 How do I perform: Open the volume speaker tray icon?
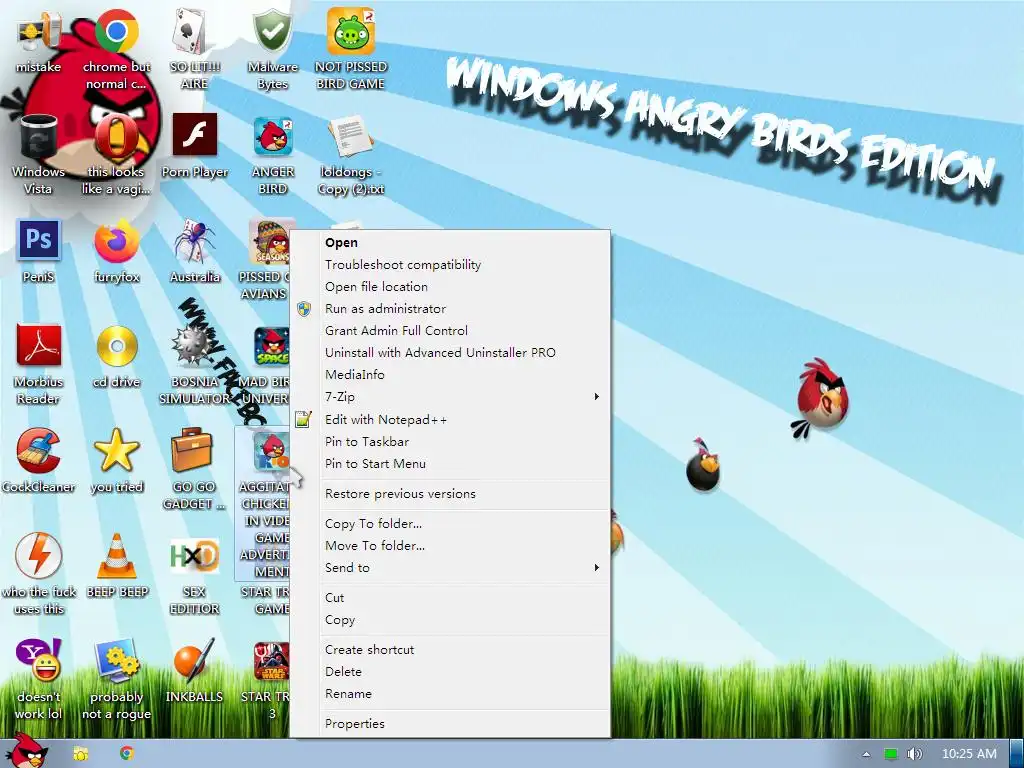tap(914, 754)
